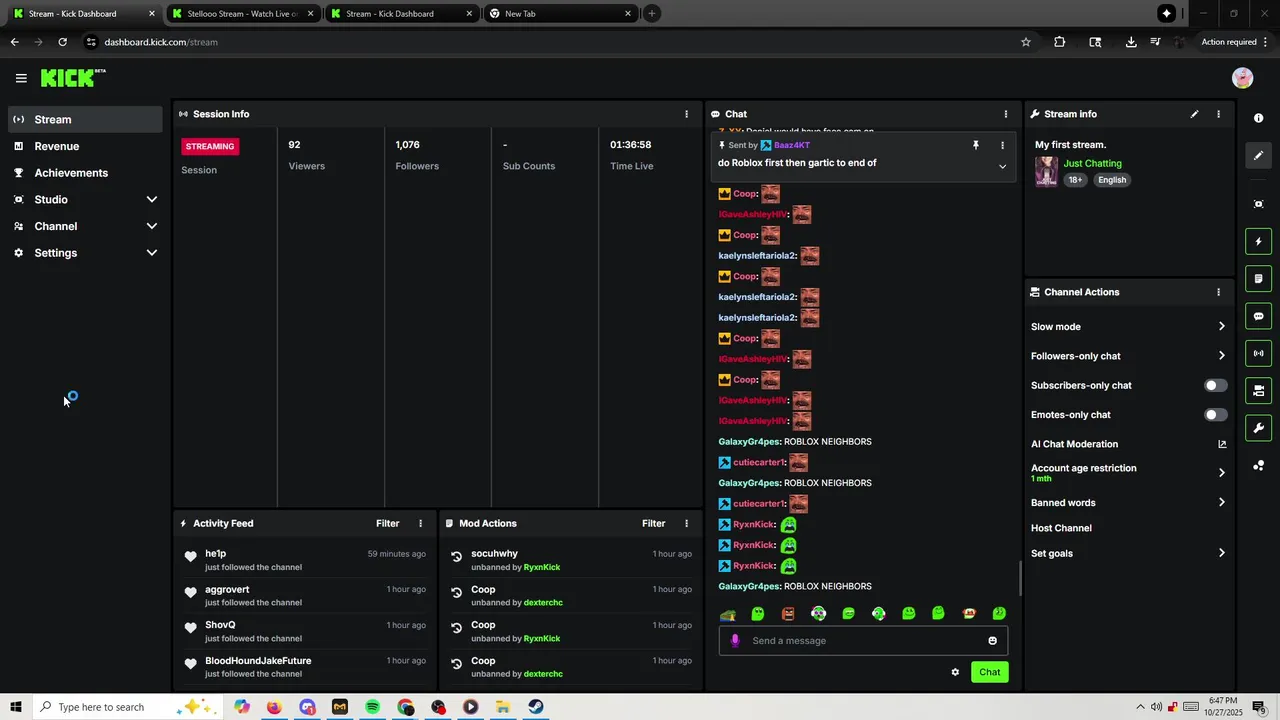Open Channel Actions three-dot menu
1280x720 pixels.
[1218, 292]
